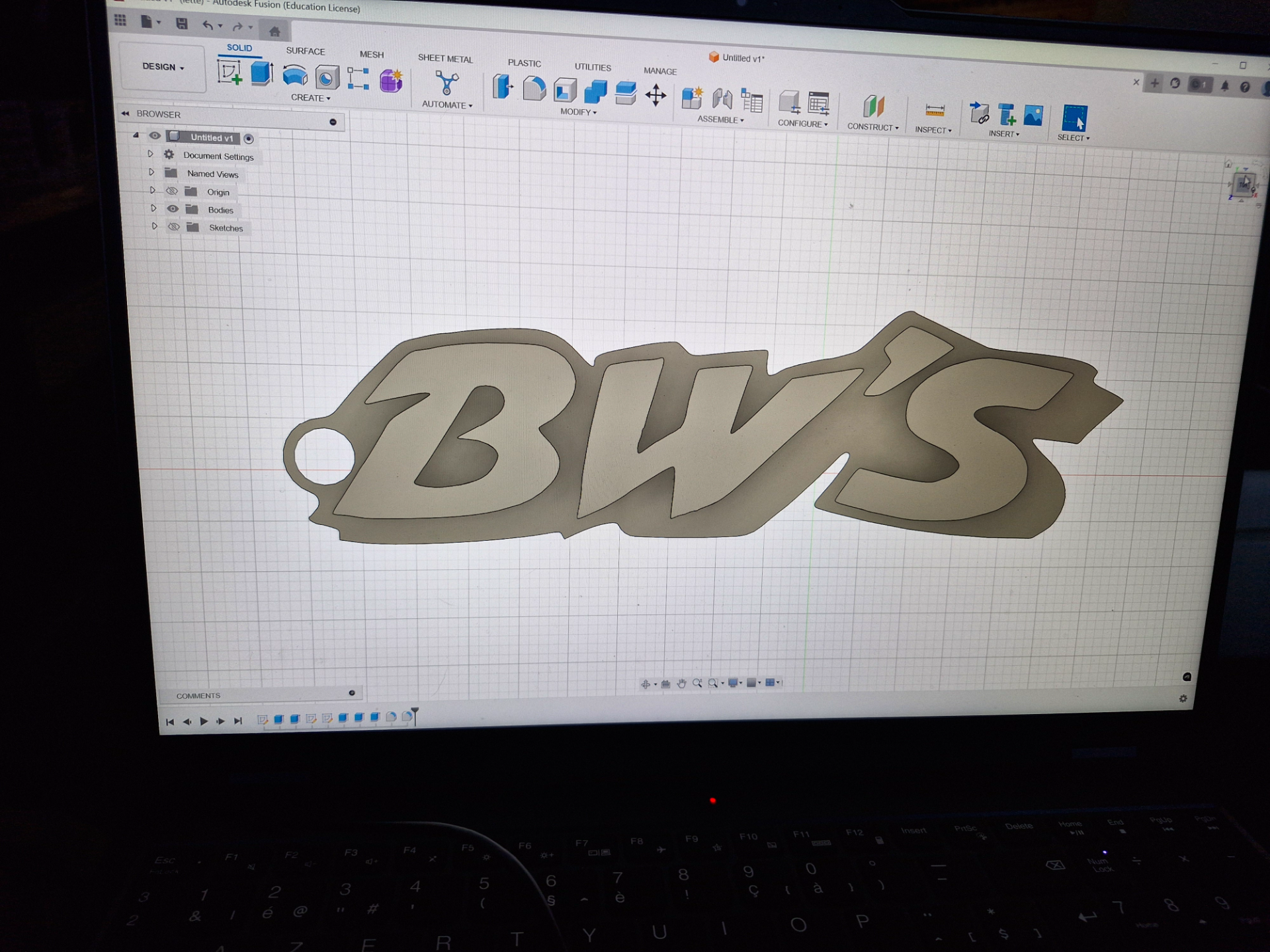Viewport: 1270px width, 952px height.
Task: Click the Home tab icon
Action: coord(275,30)
